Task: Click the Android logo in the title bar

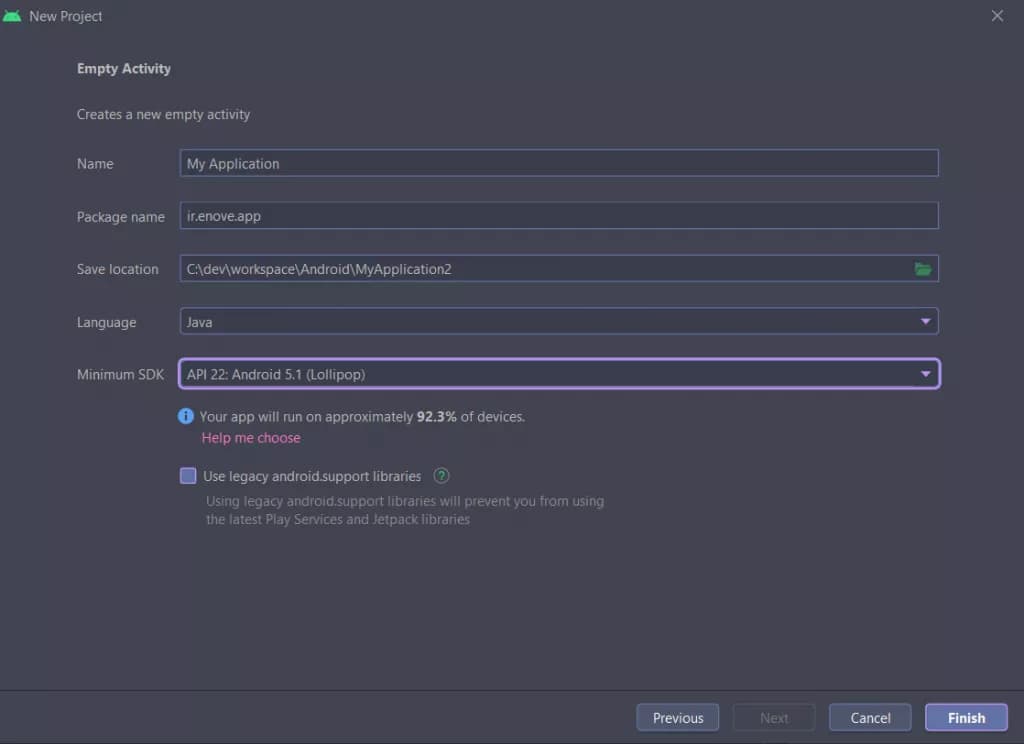Action: pyautogui.click(x=12, y=16)
